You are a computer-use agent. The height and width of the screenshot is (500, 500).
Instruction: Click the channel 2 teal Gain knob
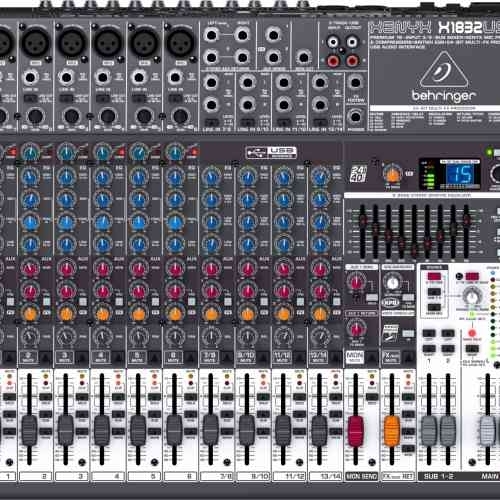(30, 153)
